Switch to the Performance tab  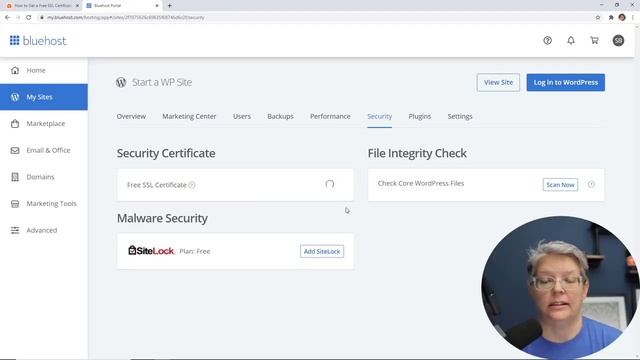[x=330, y=116]
